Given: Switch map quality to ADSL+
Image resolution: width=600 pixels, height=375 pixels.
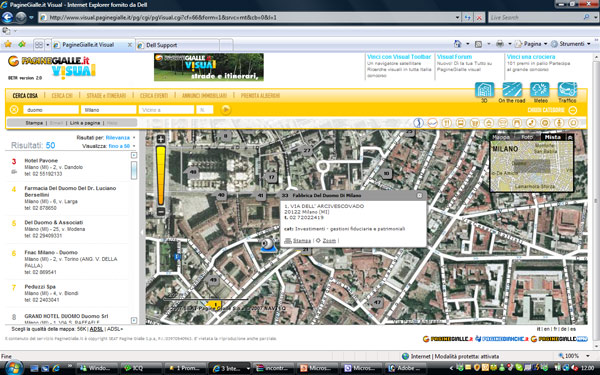Looking at the screenshot, I should coord(115,329).
